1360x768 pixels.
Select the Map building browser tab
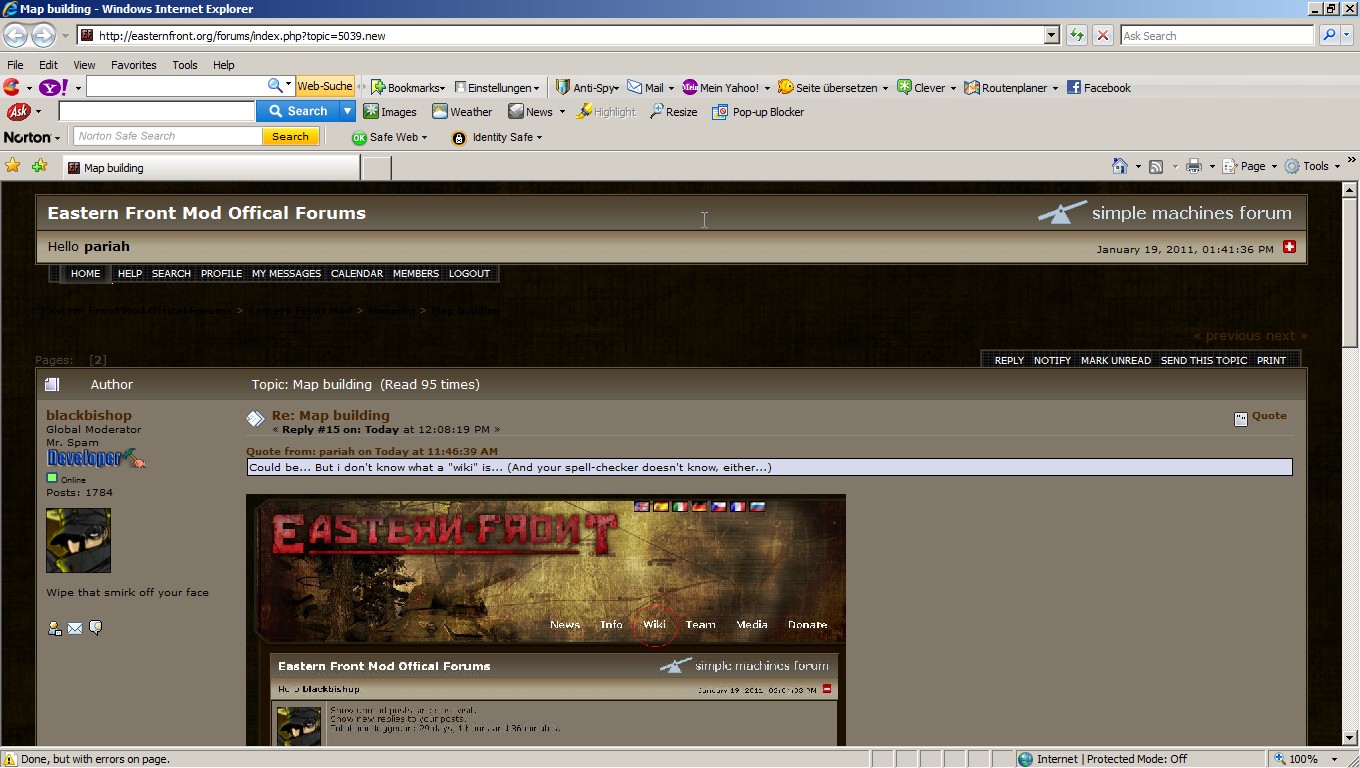(211, 168)
